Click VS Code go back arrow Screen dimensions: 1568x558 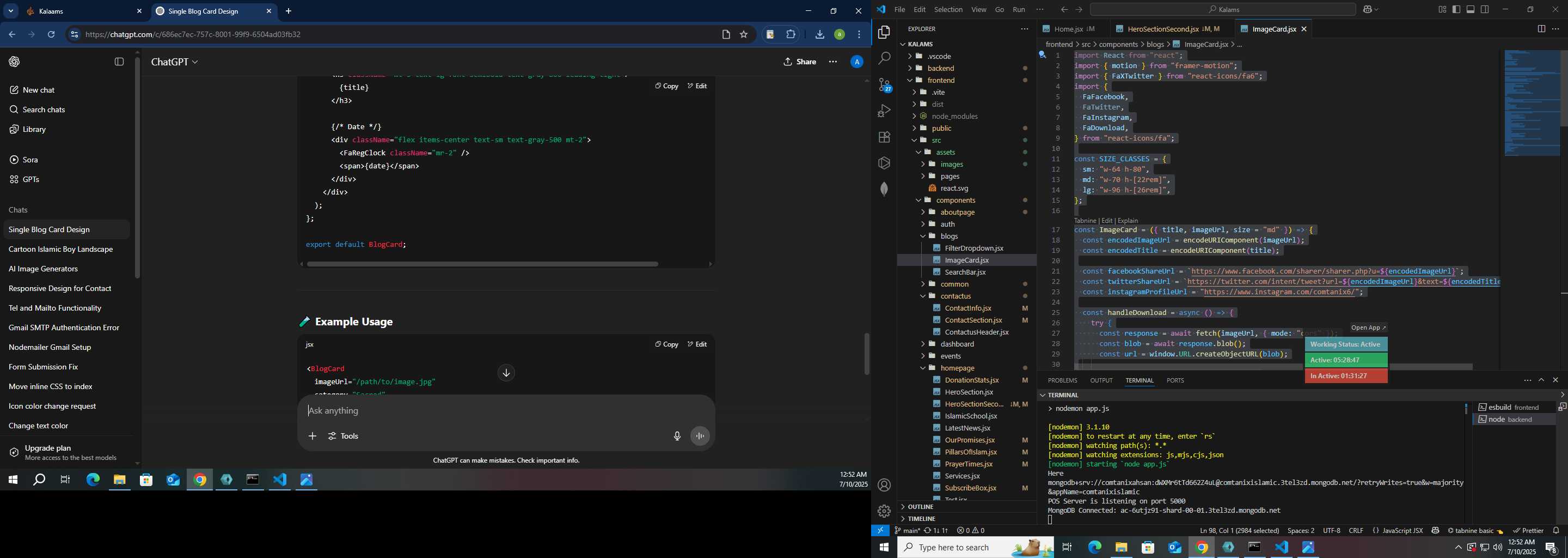[1063, 10]
